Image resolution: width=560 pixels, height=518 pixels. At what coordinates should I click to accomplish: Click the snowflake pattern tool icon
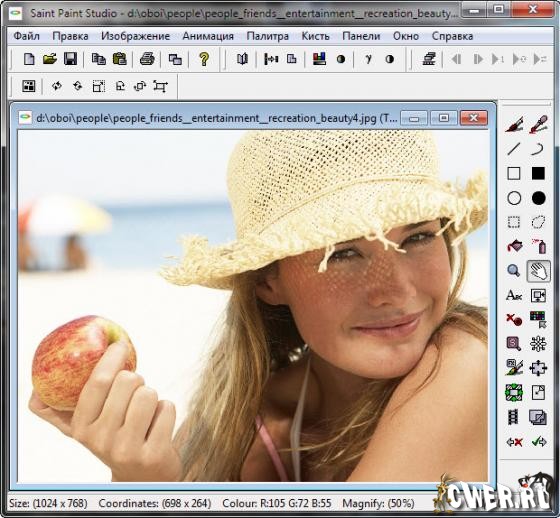(x=538, y=344)
